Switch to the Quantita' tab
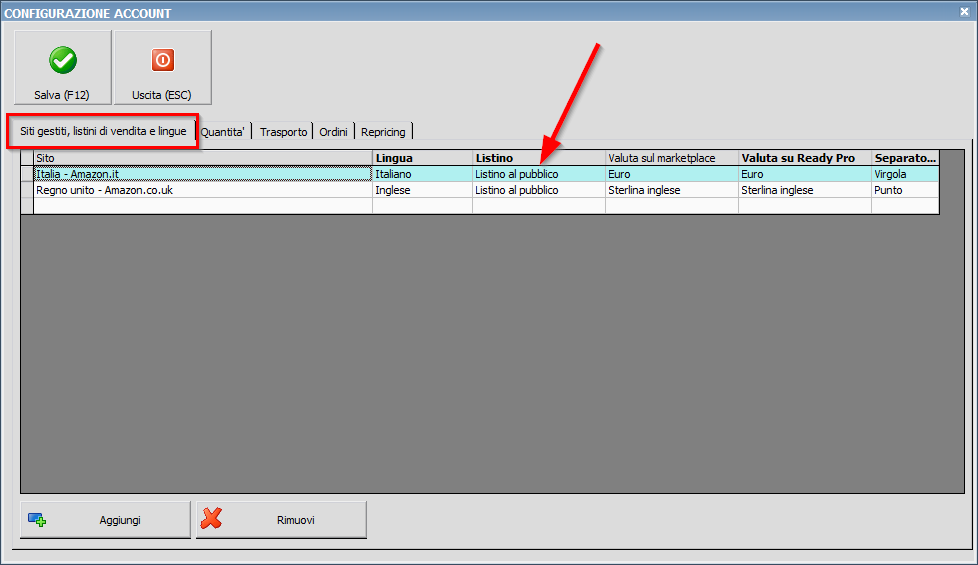 (x=223, y=132)
